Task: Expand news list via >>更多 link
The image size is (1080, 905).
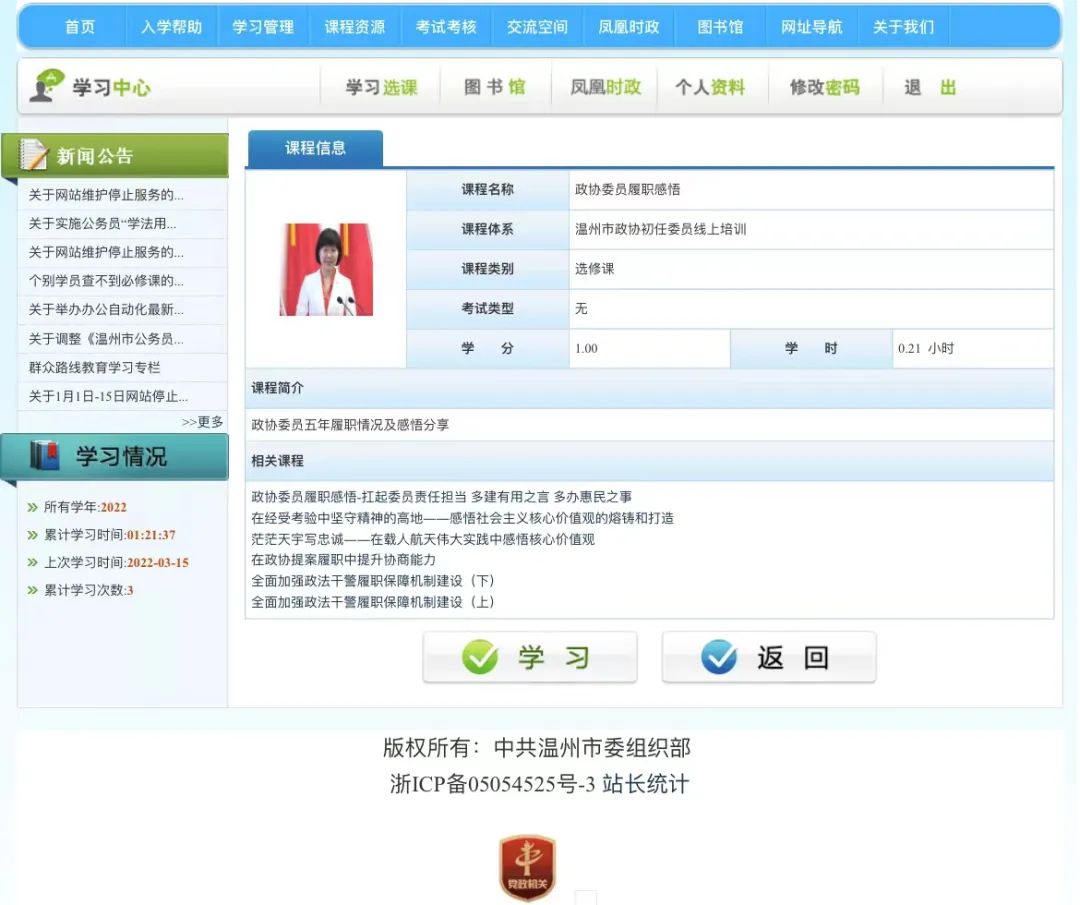Action: [x=202, y=422]
